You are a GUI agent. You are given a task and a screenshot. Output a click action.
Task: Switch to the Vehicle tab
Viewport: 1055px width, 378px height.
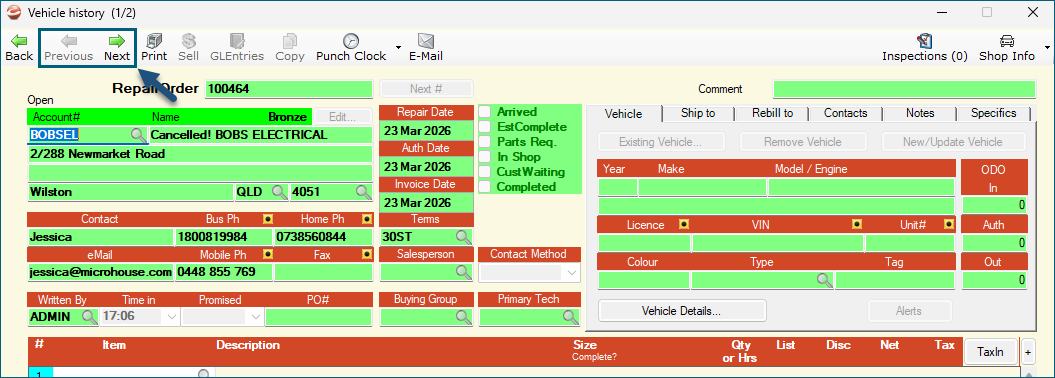pyautogui.click(x=624, y=114)
